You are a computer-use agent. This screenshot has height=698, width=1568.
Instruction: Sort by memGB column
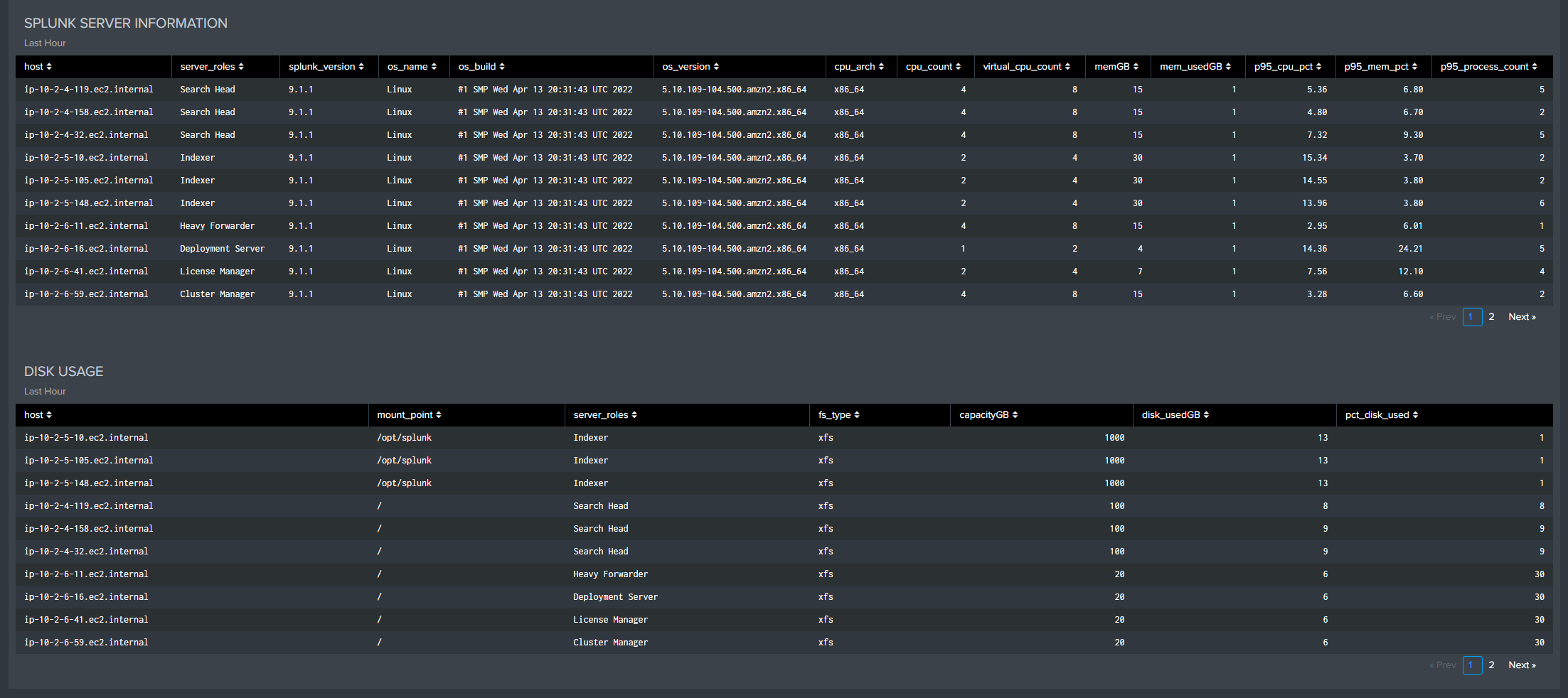pyautogui.click(x=1116, y=67)
